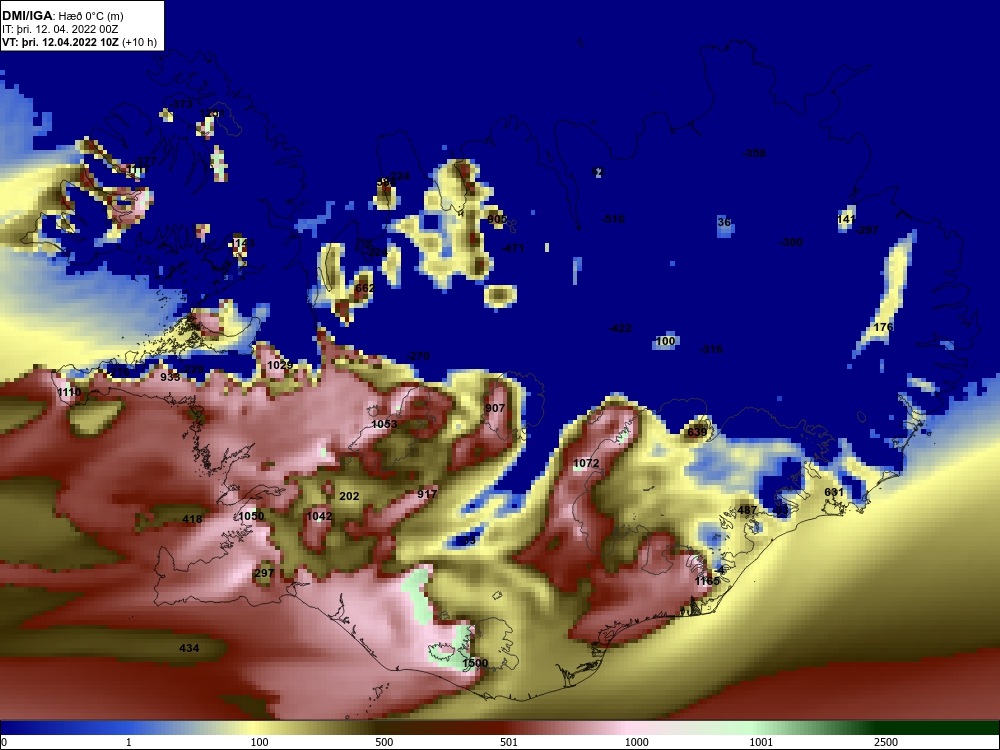Select the initialization line 'IT: þri. 12. 04. 2022 00Z'
The image size is (1000, 750).
(60, 29)
